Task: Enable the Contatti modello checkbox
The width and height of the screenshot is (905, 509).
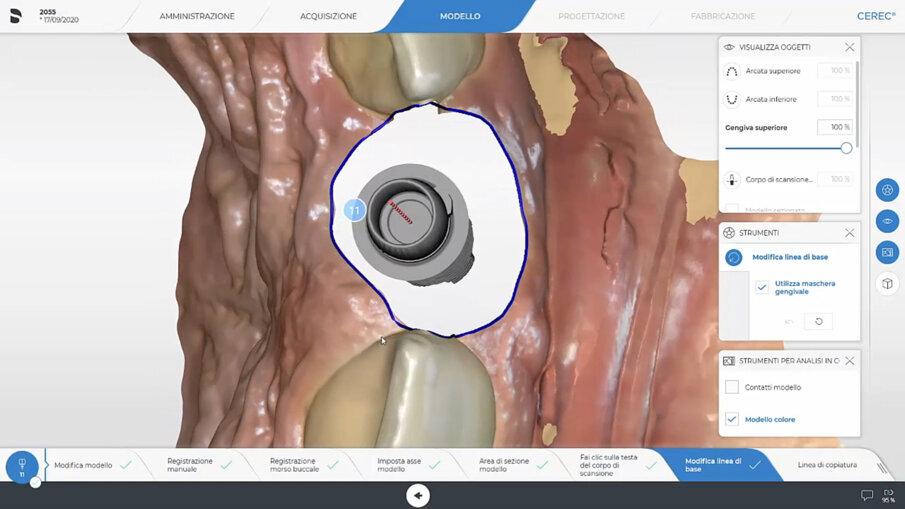Action: (x=732, y=387)
